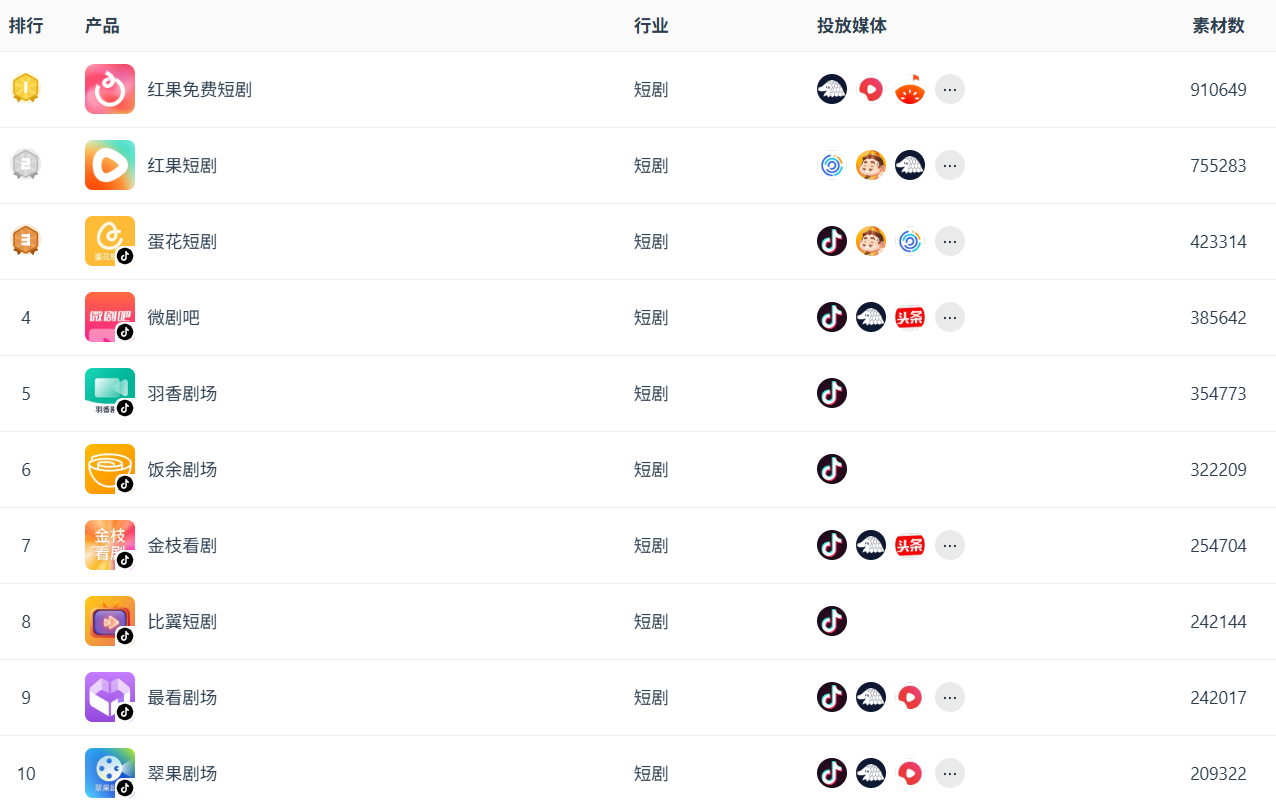Click the 红果免费短剧 app icon
Image resolution: width=1276 pixels, height=810 pixels.
point(110,89)
